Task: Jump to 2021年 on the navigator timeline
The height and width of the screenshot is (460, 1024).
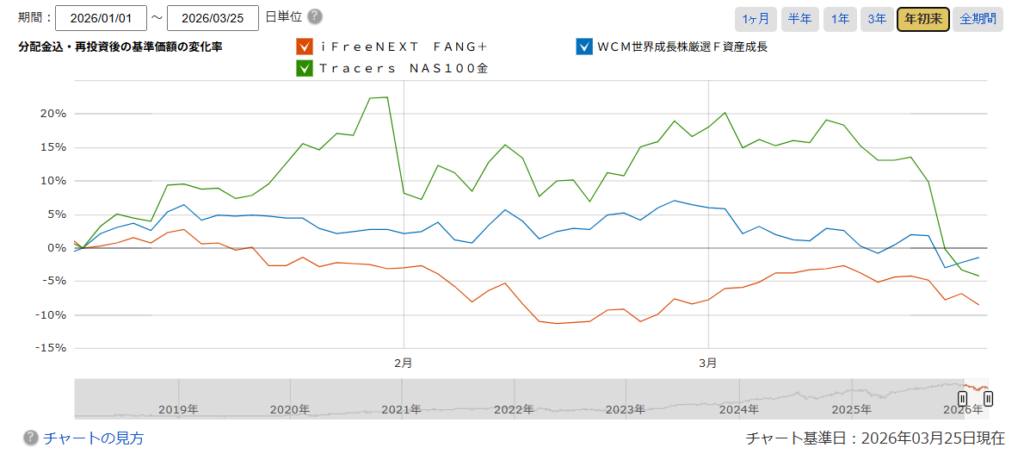Action: click(400, 409)
